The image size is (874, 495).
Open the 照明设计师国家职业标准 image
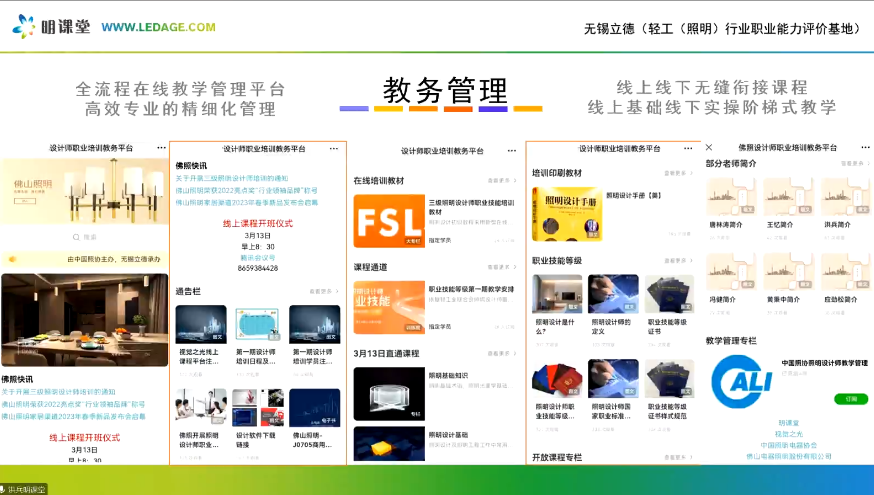pyautogui.click(x=613, y=378)
